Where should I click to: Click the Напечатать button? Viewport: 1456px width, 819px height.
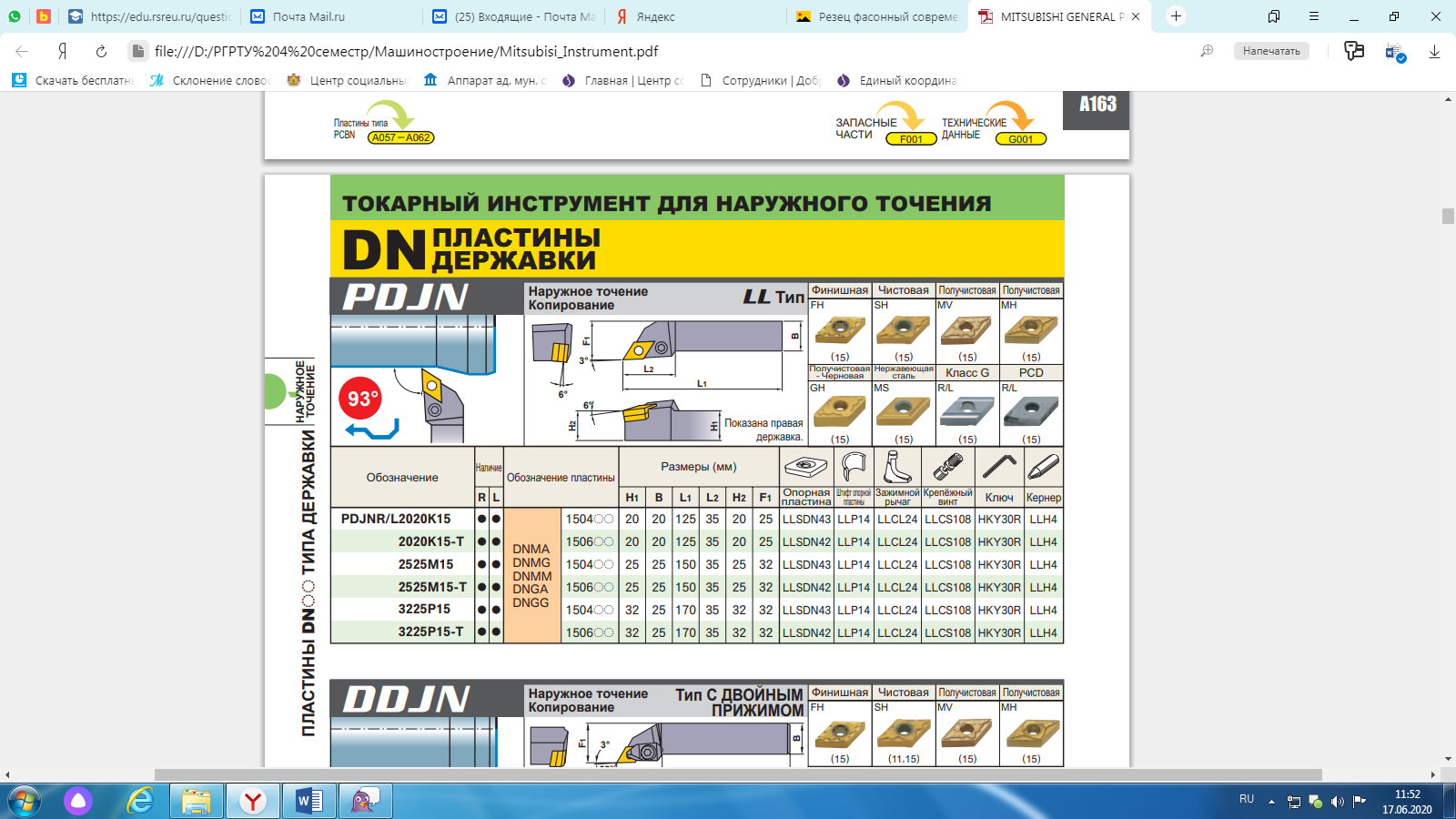tap(1271, 51)
